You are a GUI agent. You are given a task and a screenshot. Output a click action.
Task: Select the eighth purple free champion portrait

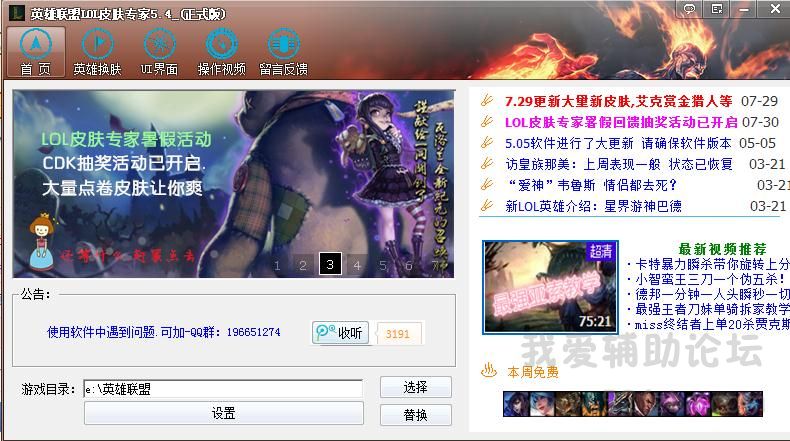coord(698,404)
